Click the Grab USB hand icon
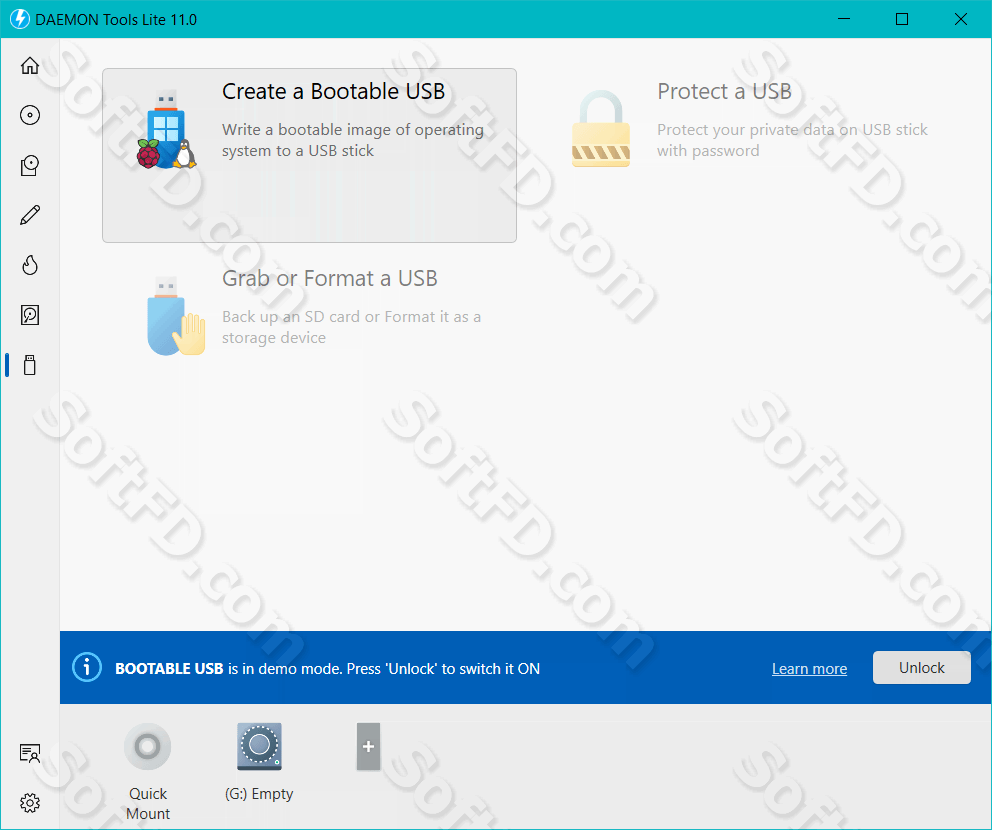The image size is (992, 830). 177,316
